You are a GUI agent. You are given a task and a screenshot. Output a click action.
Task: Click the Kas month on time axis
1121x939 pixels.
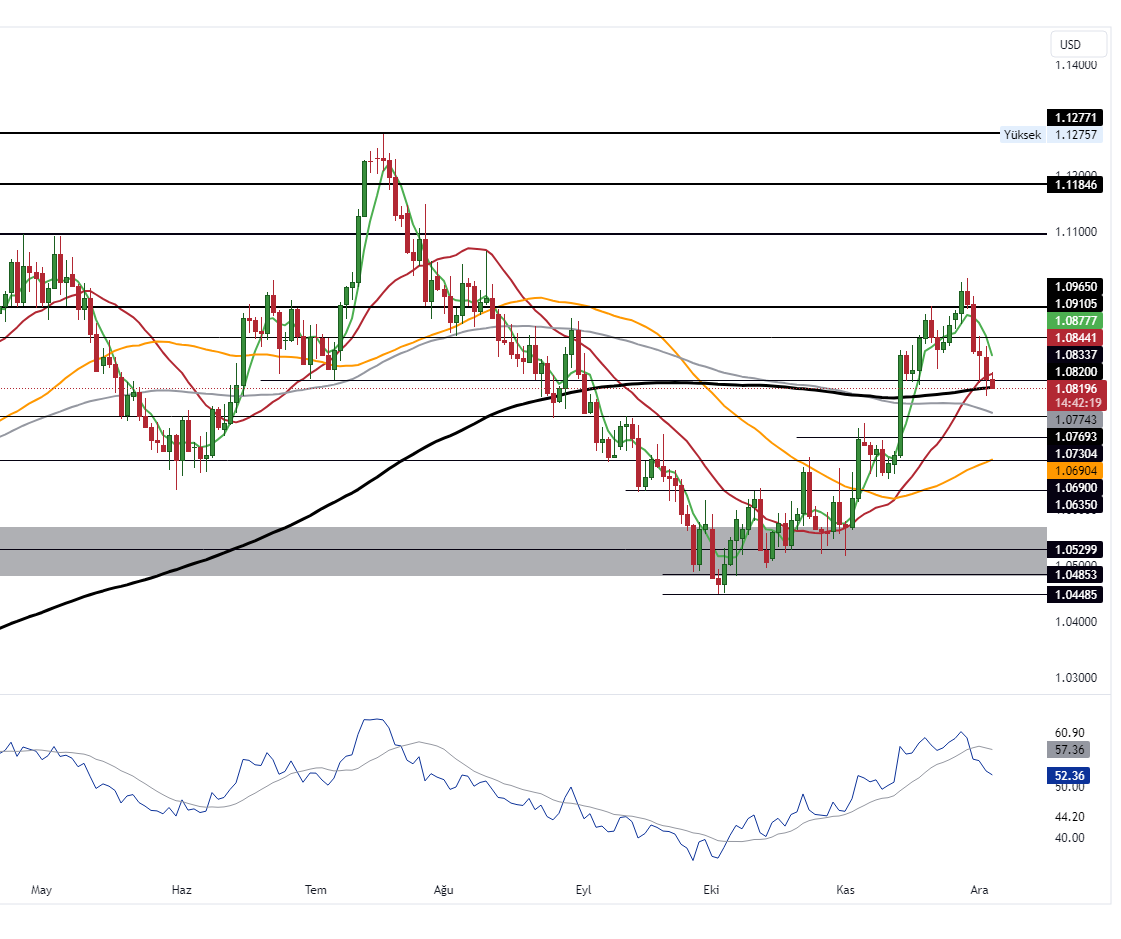point(845,889)
